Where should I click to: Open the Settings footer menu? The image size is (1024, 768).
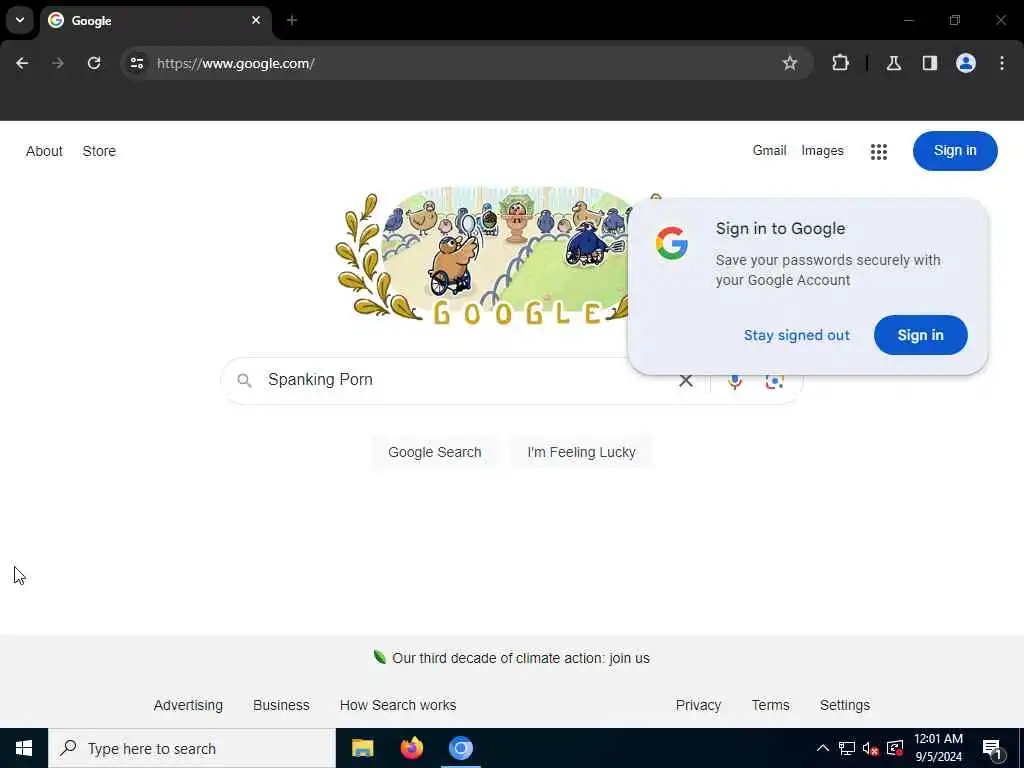point(844,705)
